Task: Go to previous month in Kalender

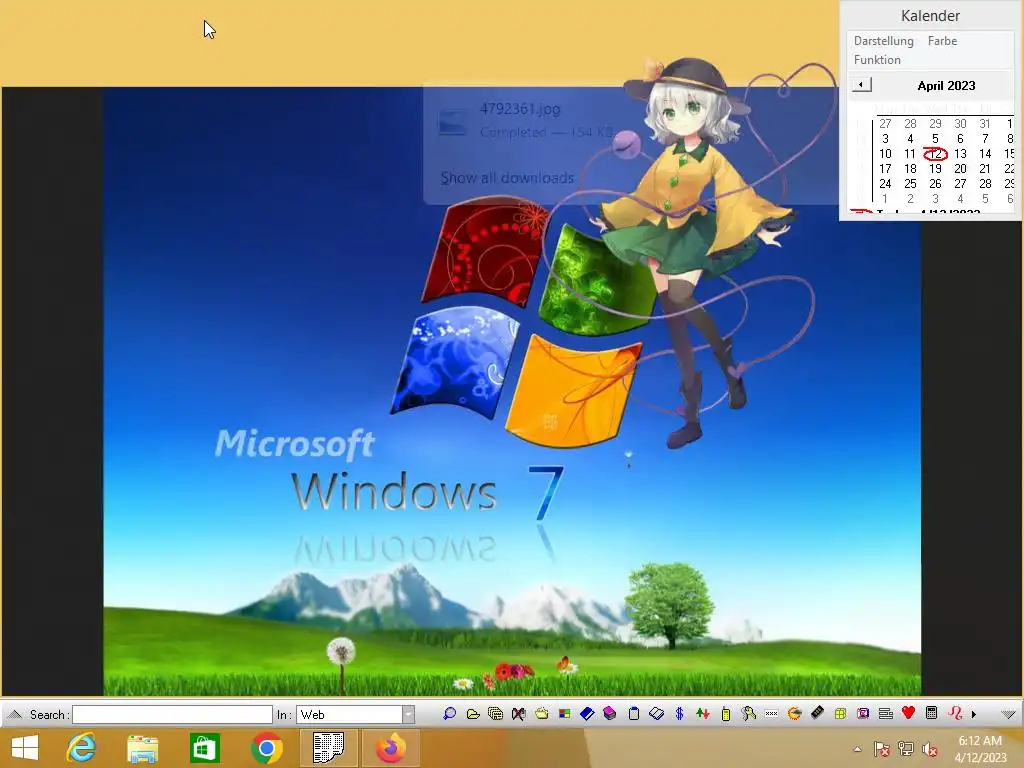Action: pos(861,85)
